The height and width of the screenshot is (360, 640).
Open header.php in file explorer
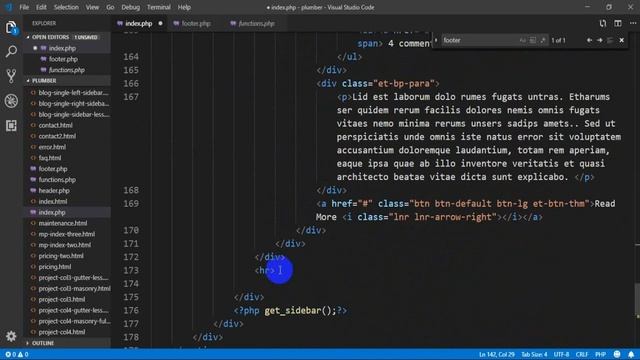54,191
